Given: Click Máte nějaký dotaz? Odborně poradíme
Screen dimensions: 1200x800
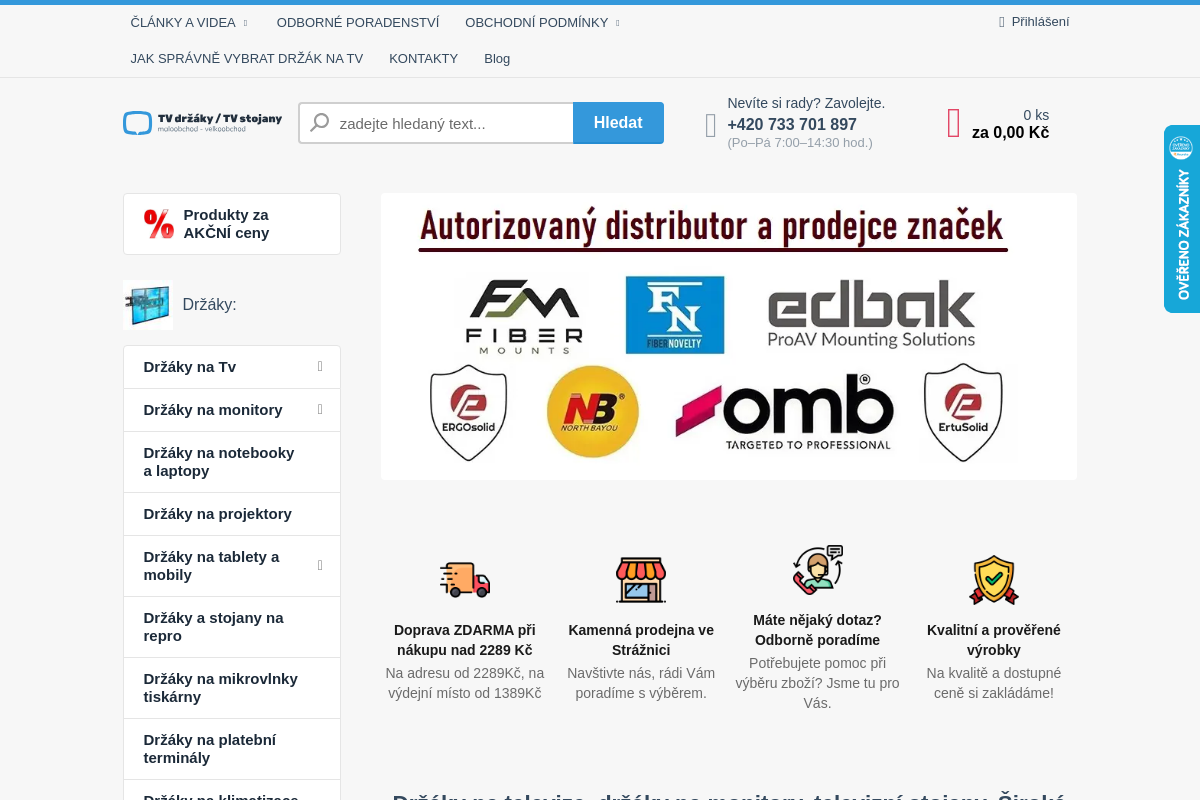Looking at the screenshot, I should click(818, 630).
